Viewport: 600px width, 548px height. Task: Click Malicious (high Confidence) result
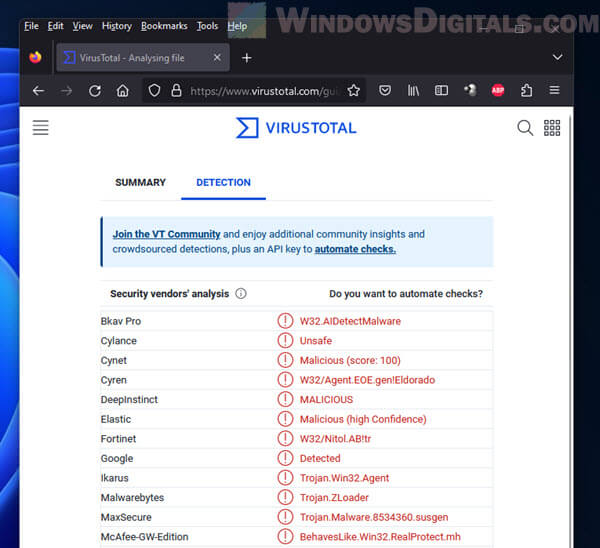[x=363, y=419]
